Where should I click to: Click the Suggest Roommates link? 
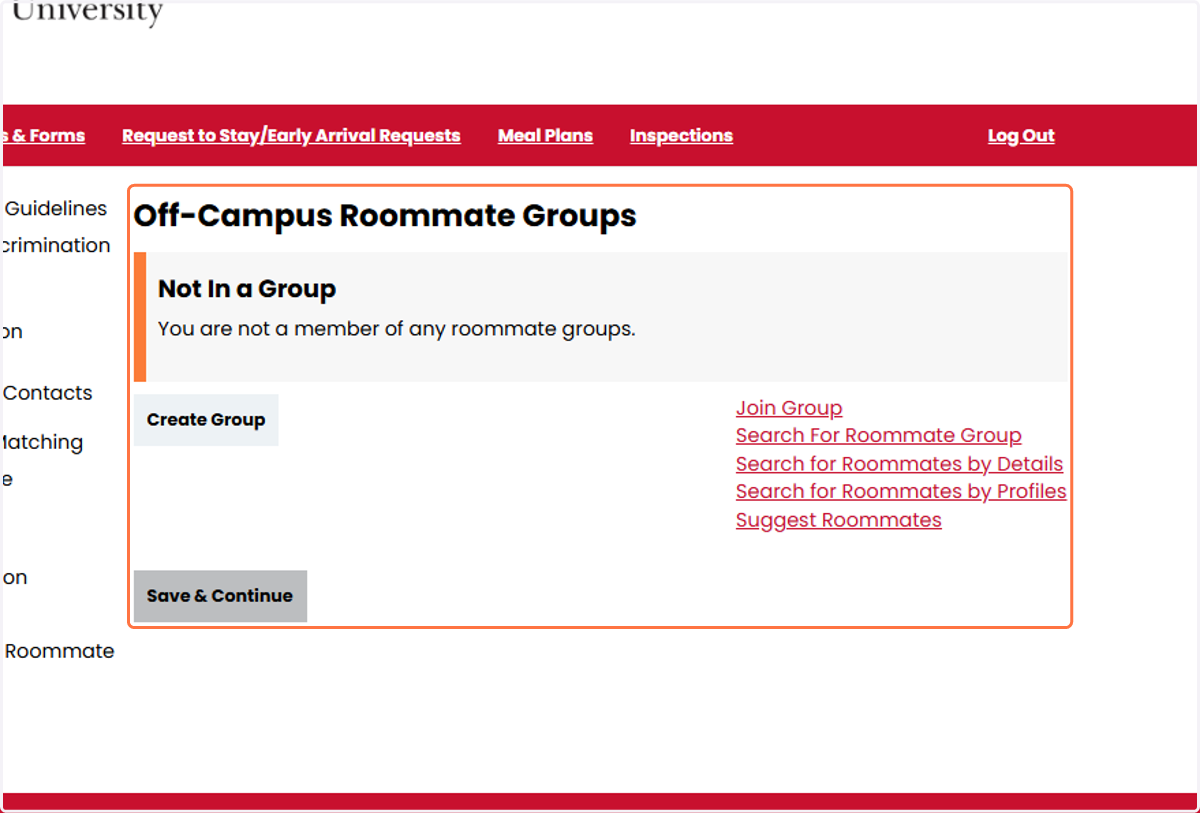[839, 520]
